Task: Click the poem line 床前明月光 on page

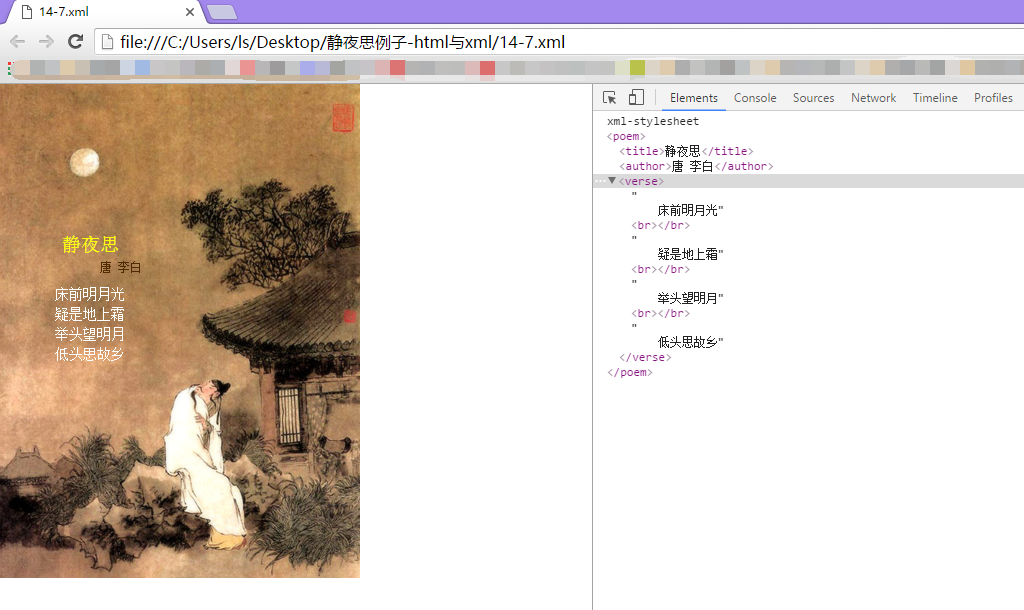Action: click(x=89, y=295)
